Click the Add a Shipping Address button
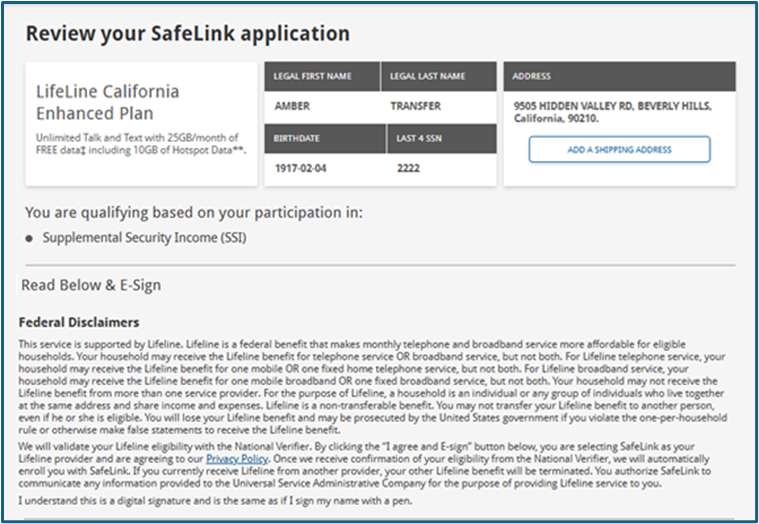 point(619,150)
